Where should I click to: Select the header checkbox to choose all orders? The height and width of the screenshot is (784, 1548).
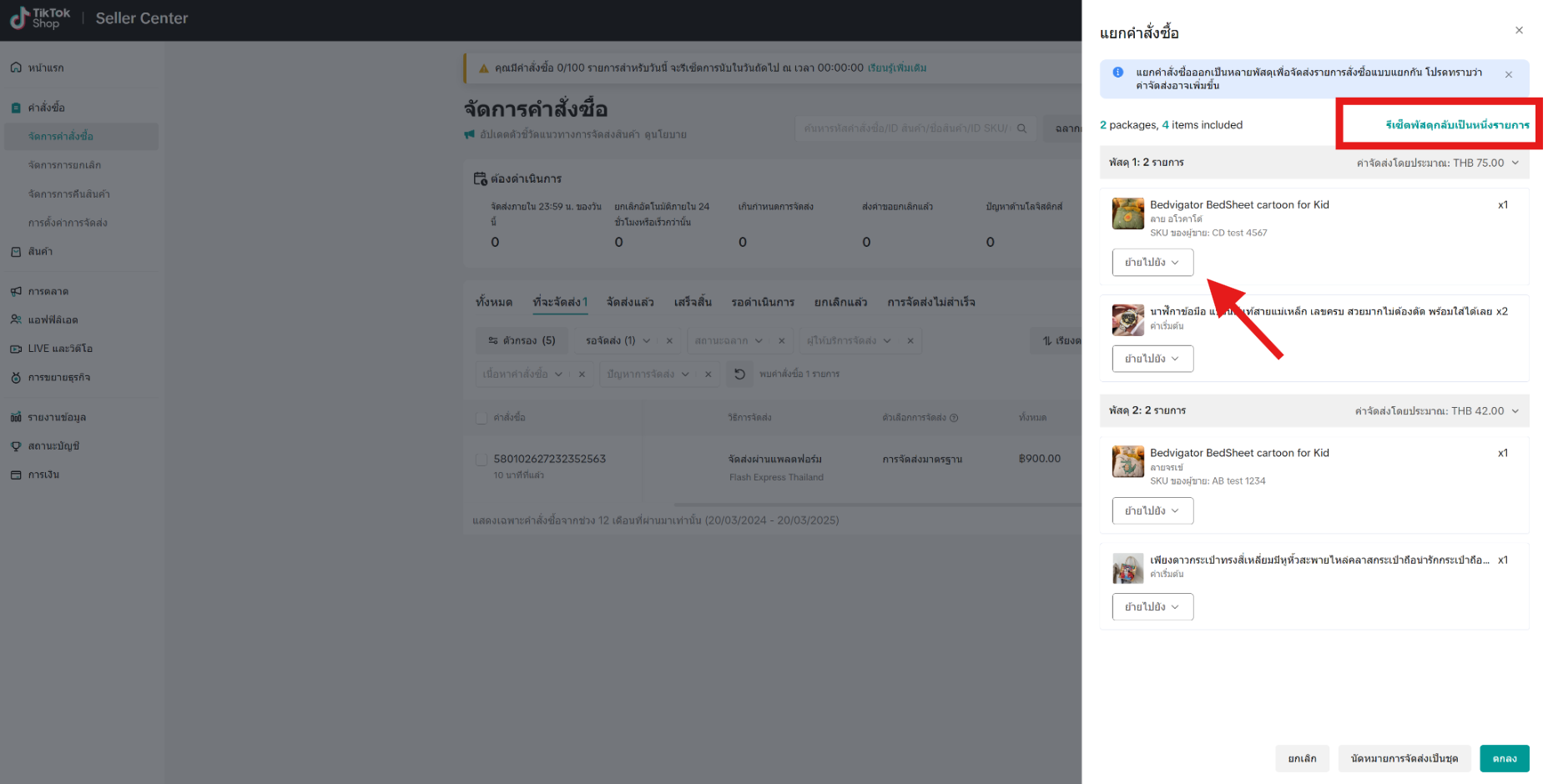click(481, 417)
